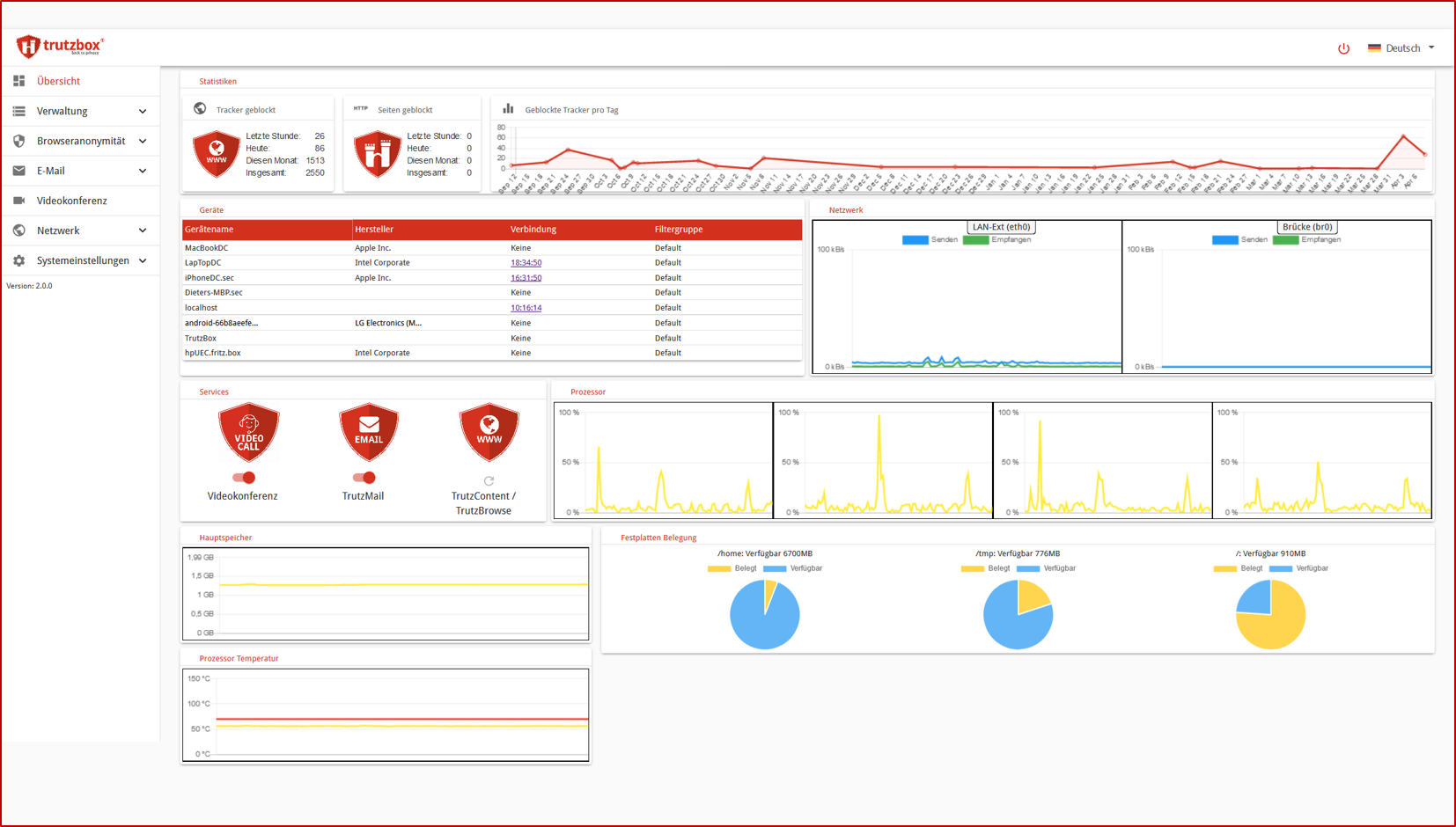Open the localhost connection link 10:16:14
Viewport: 1456px width, 827px height.
coord(526,308)
